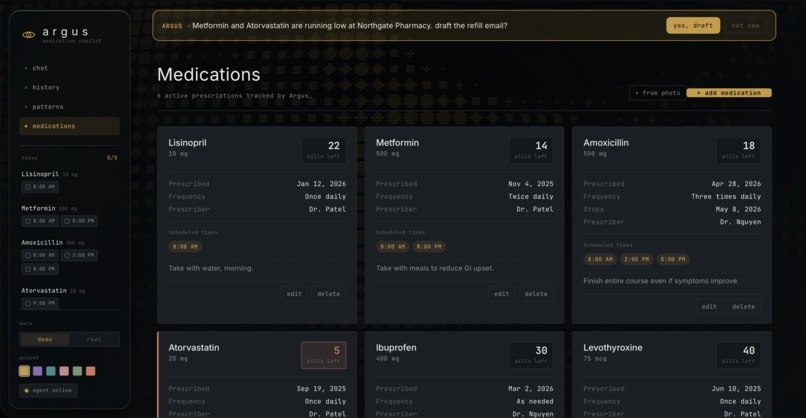Choose the teal accent color
Screen dimensions: 806x418
(x=51, y=371)
